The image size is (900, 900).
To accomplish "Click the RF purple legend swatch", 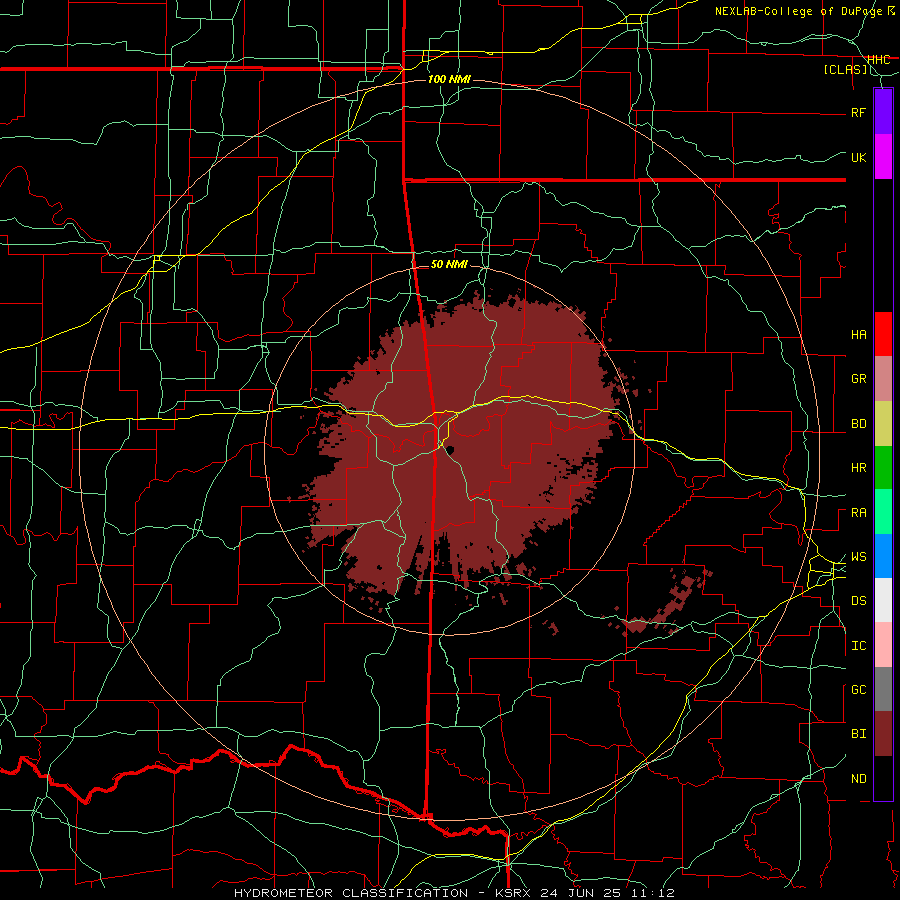I will [x=883, y=111].
